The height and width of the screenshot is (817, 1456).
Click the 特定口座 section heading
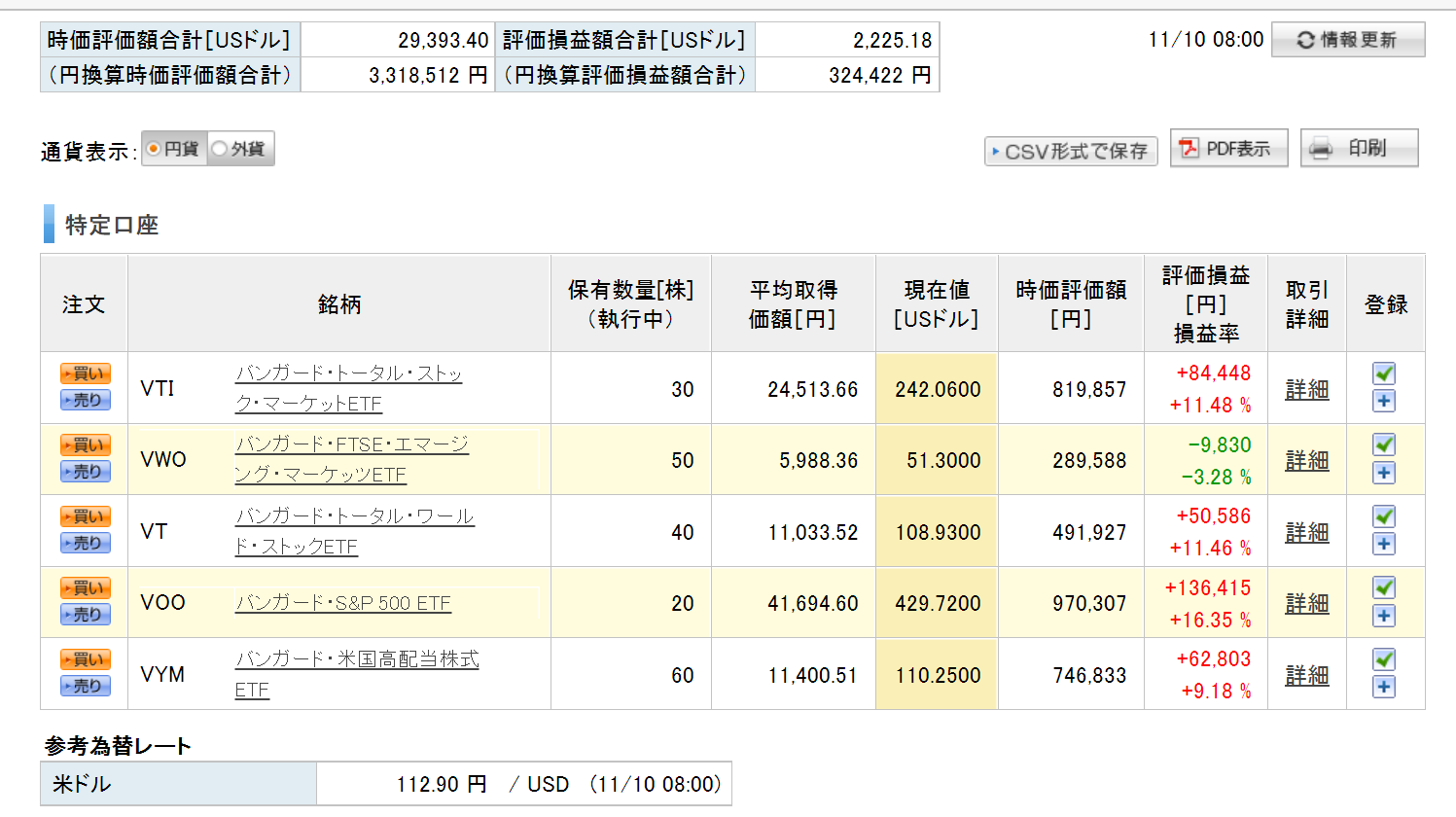[112, 226]
